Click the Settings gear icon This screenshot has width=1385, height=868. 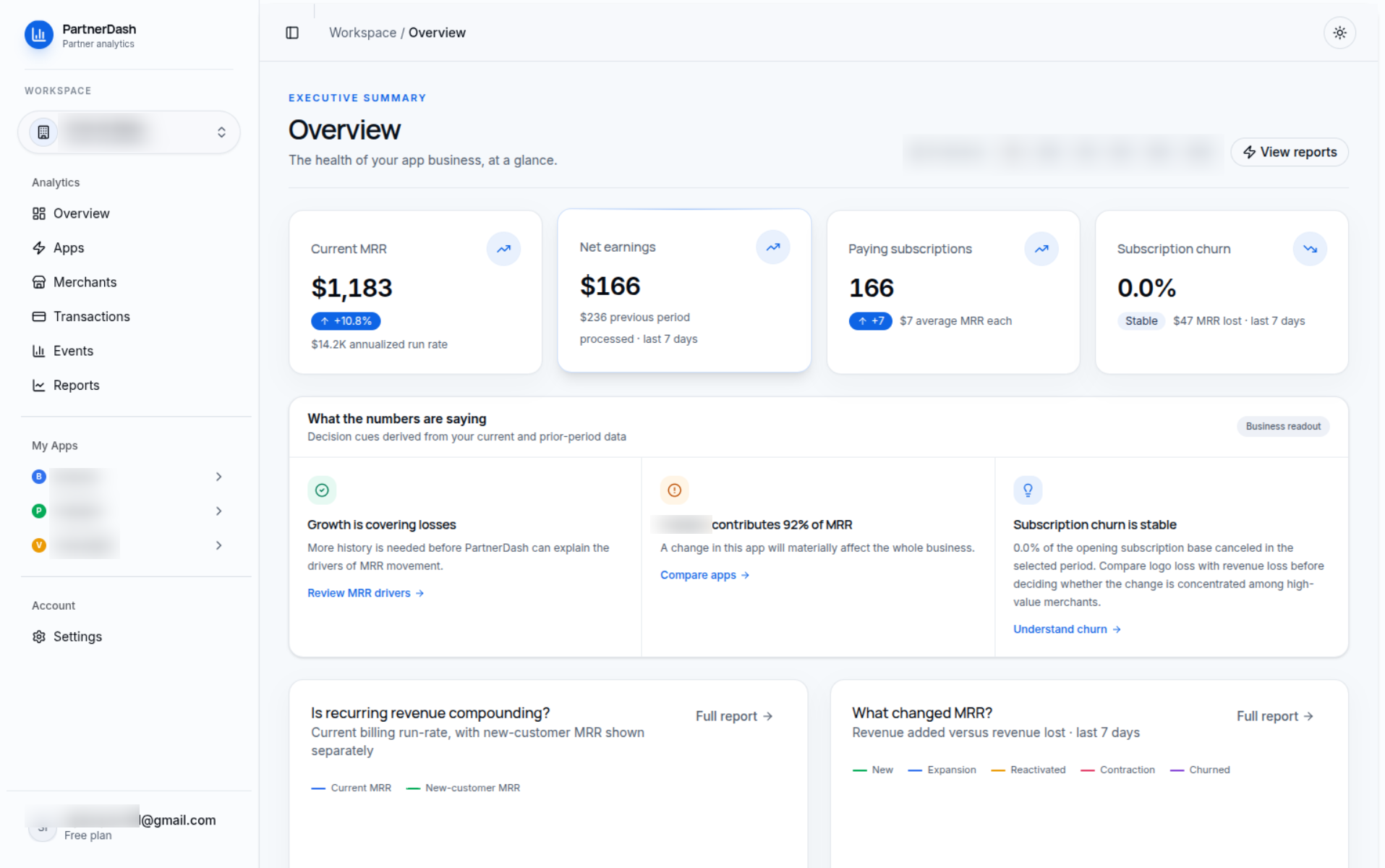coord(39,637)
